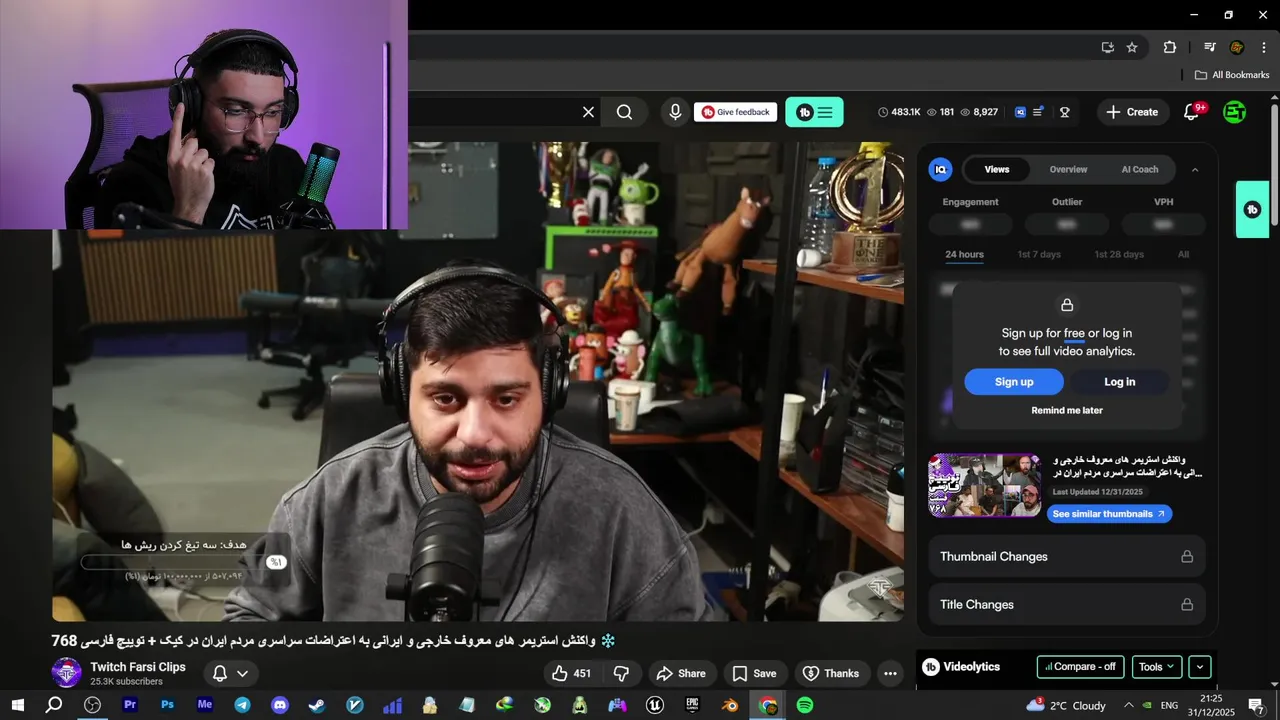Expand the Title Changes section

tap(1066, 605)
